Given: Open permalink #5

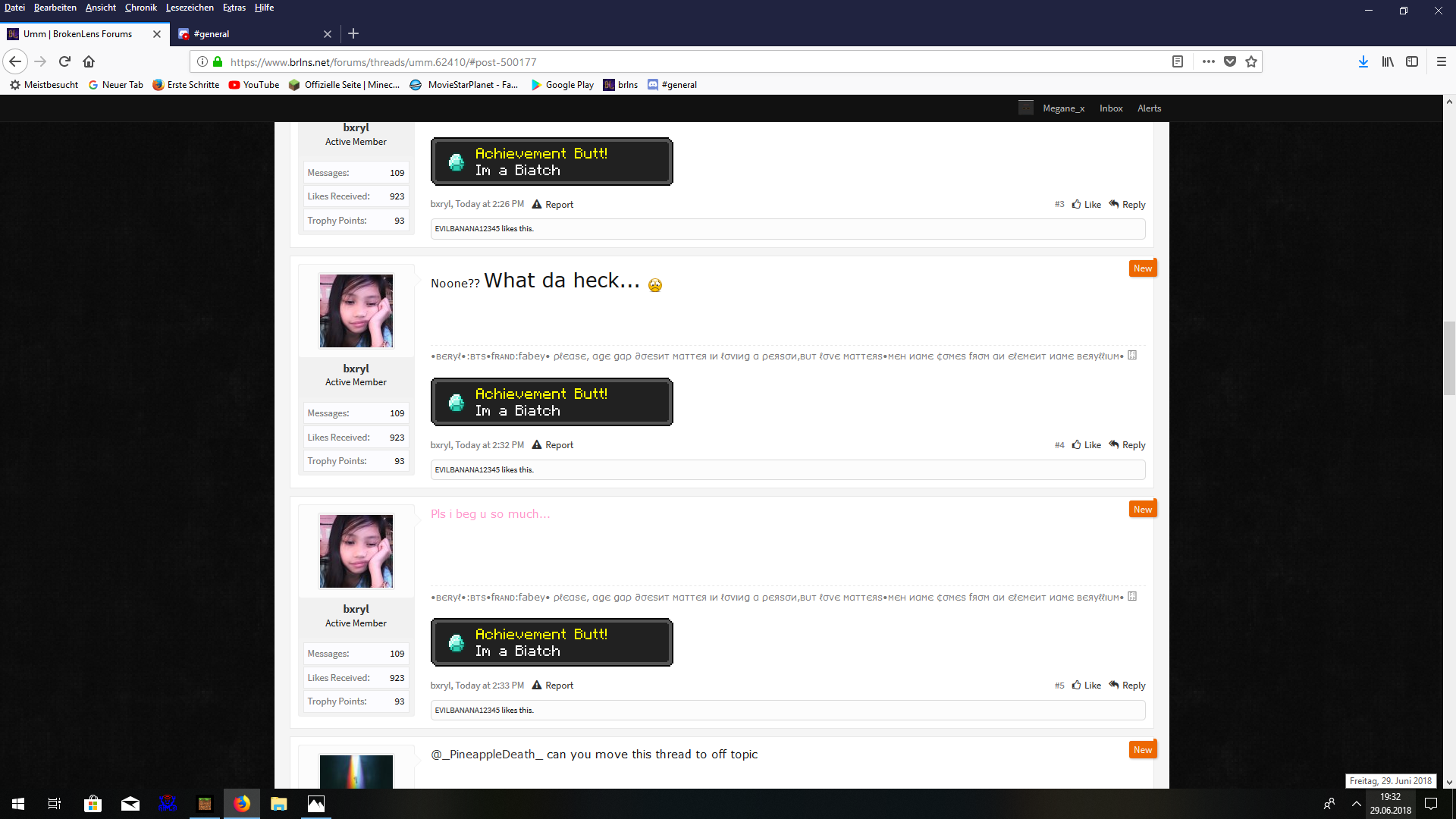Looking at the screenshot, I should (x=1059, y=686).
